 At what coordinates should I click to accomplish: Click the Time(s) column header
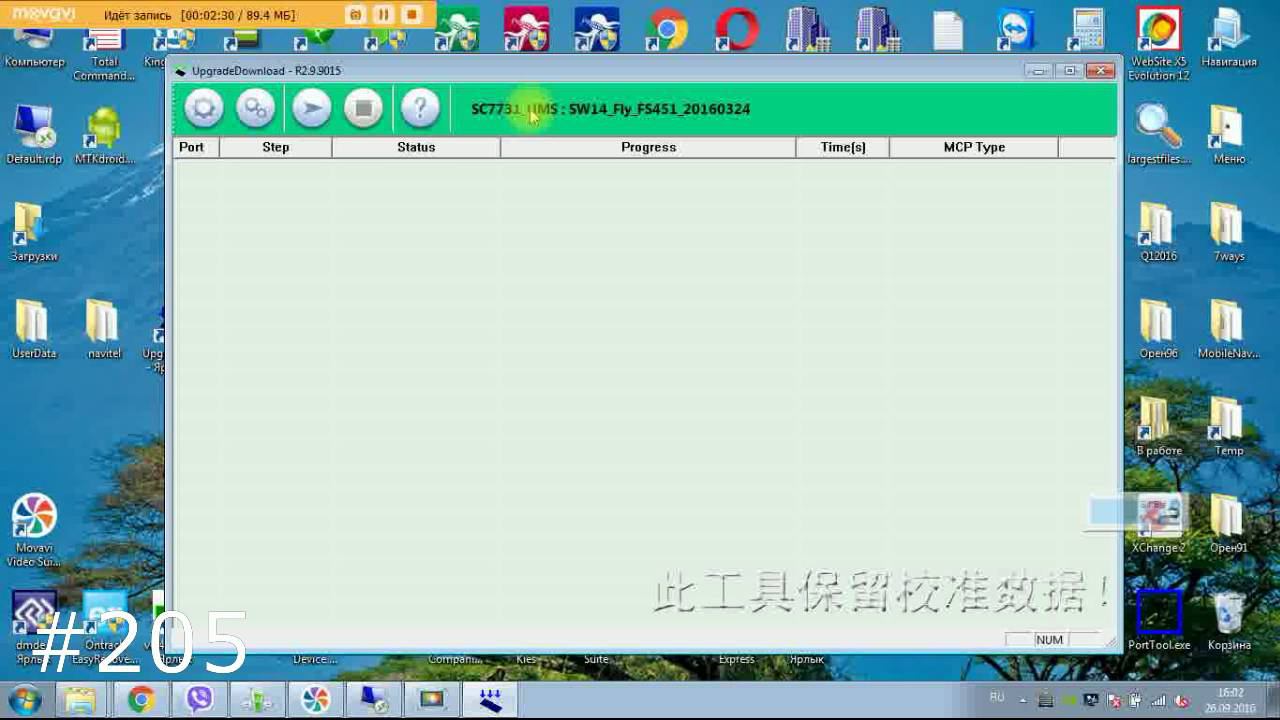842,147
